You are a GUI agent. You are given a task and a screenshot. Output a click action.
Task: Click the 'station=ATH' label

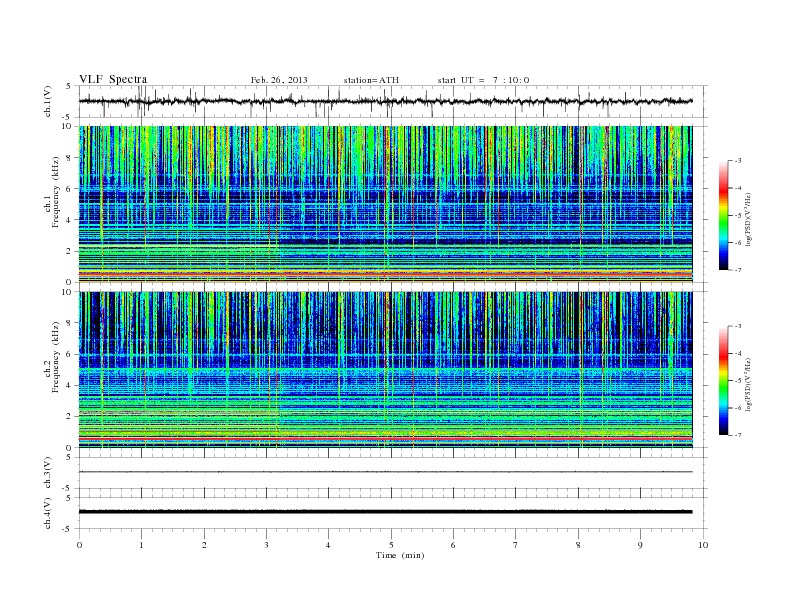click(x=371, y=80)
